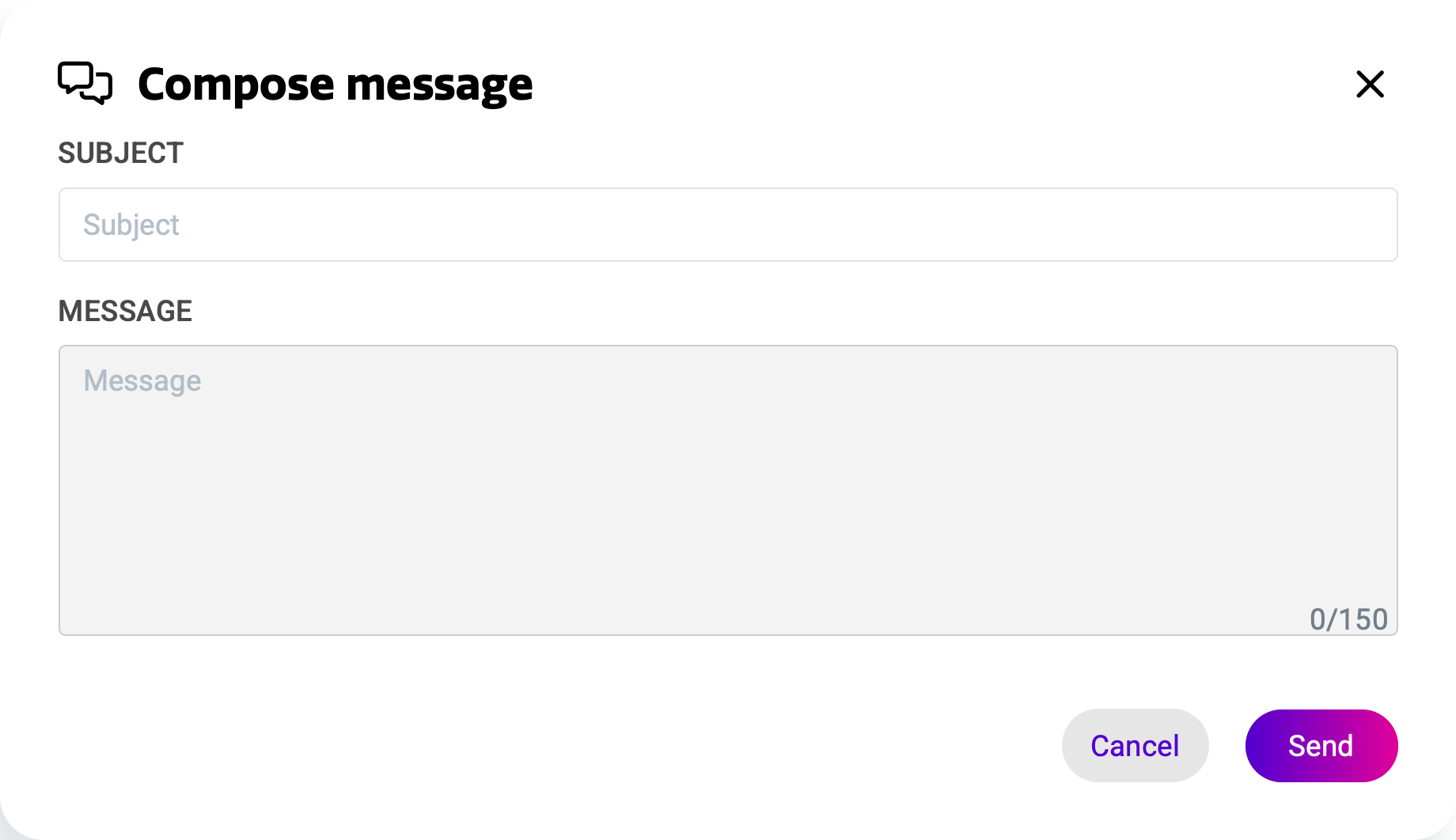Close the Compose message dialog
This screenshot has height=840, width=1456.
coord(1370,84)
